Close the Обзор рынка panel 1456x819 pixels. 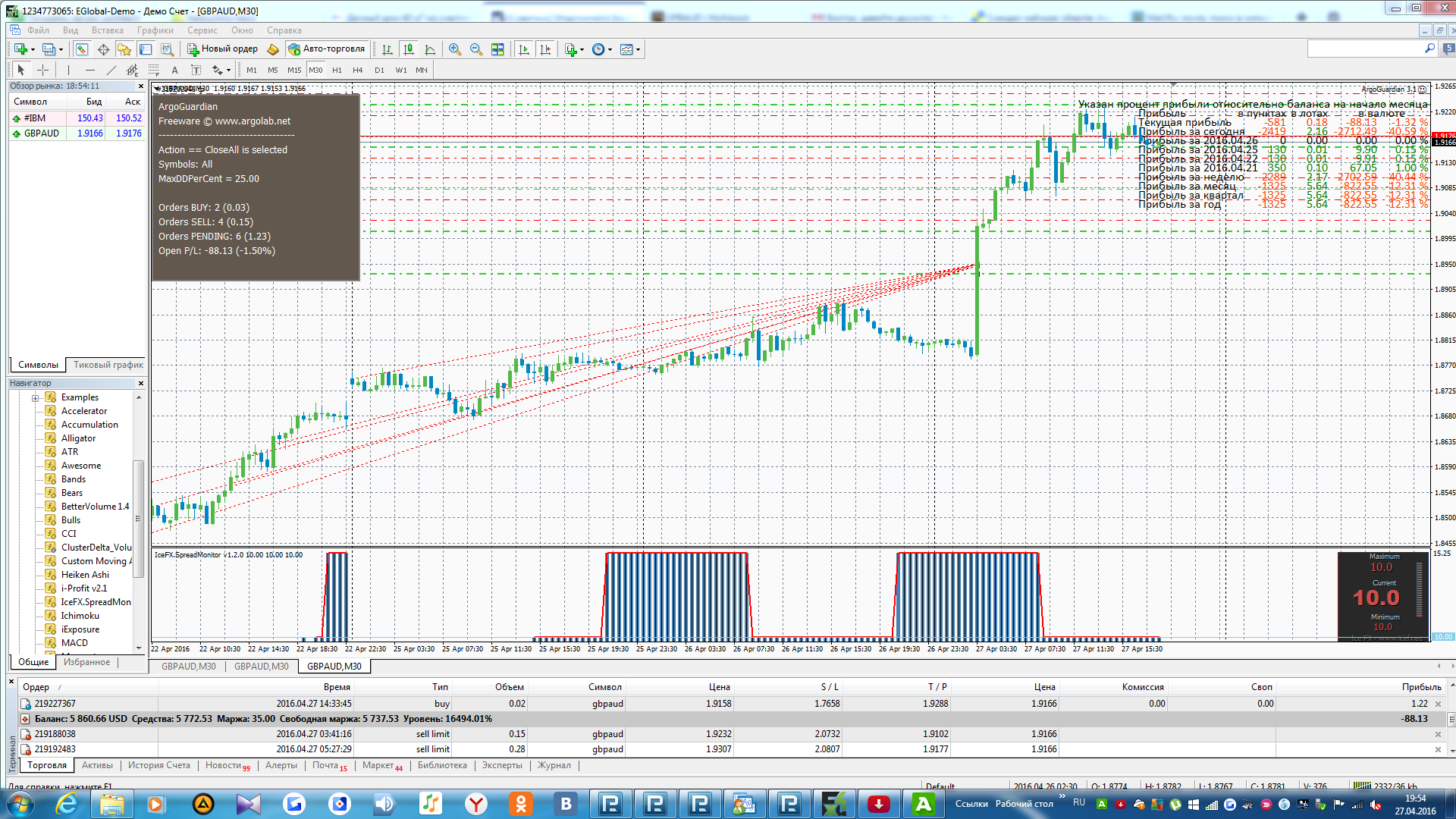[x=140, y=86]
